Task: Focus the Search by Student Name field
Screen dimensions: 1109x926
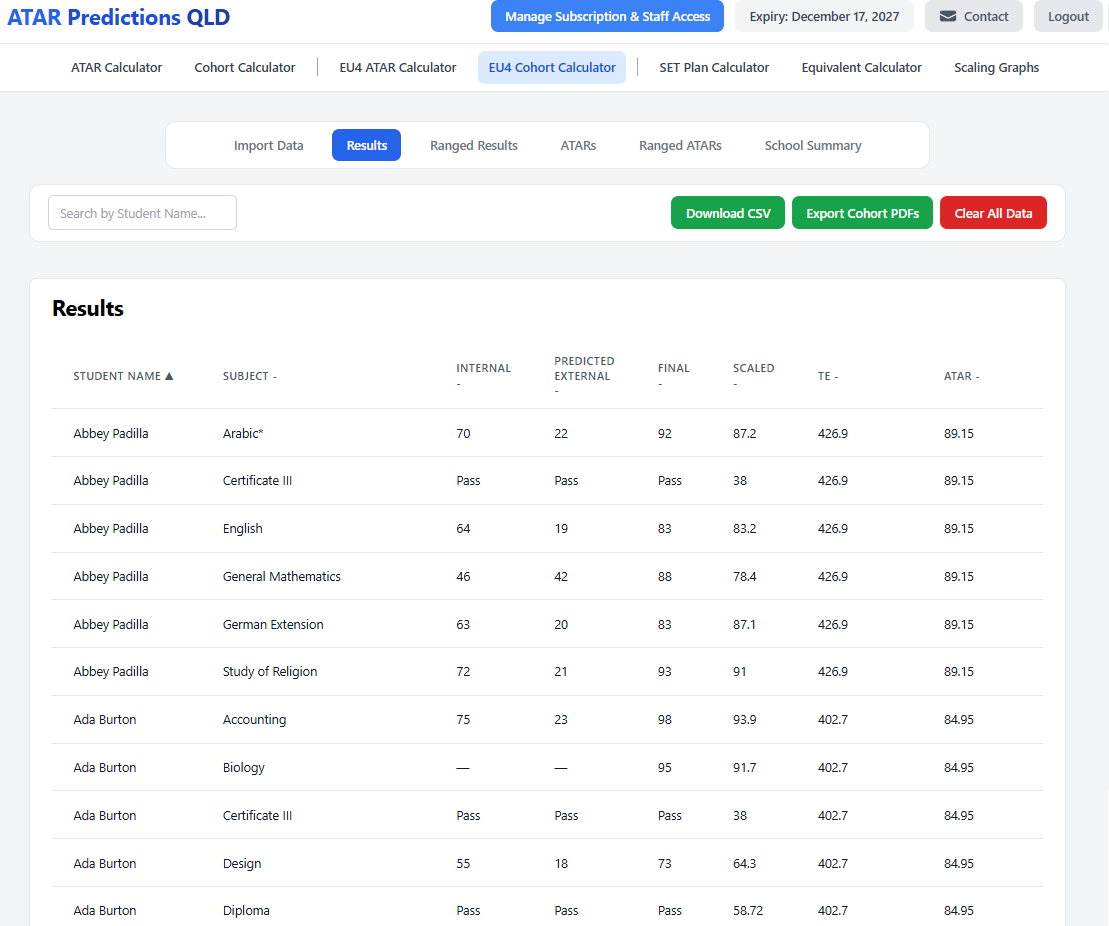Action: (x=142, y=213)
